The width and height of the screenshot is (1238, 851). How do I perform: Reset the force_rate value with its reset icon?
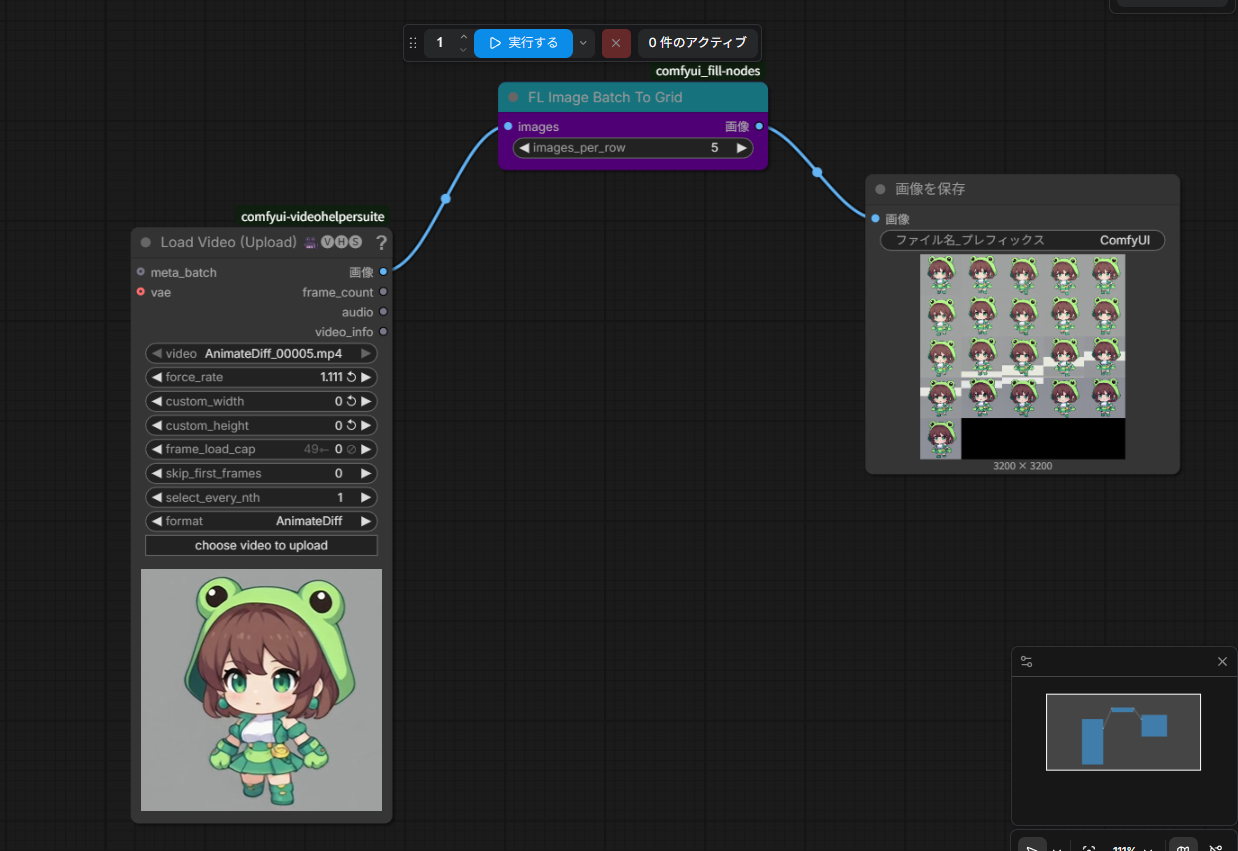click(351, 377)
